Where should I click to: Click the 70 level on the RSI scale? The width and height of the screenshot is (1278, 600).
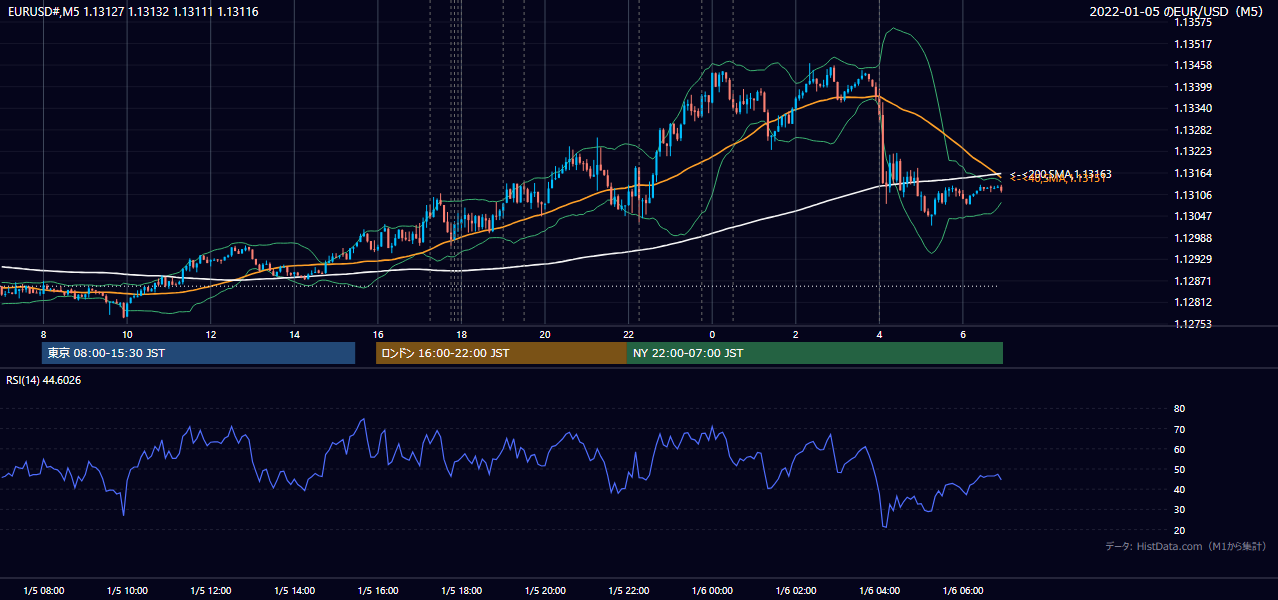pyautogui.click(x=1179, y=429)
